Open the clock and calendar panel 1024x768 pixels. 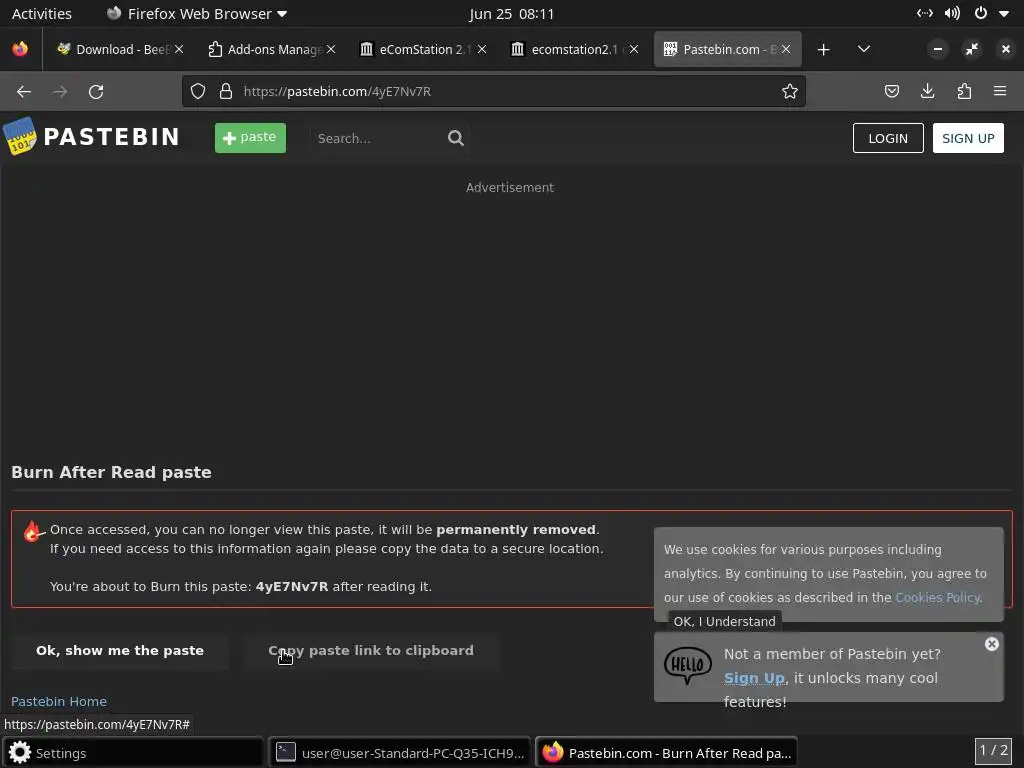[511, 14]
